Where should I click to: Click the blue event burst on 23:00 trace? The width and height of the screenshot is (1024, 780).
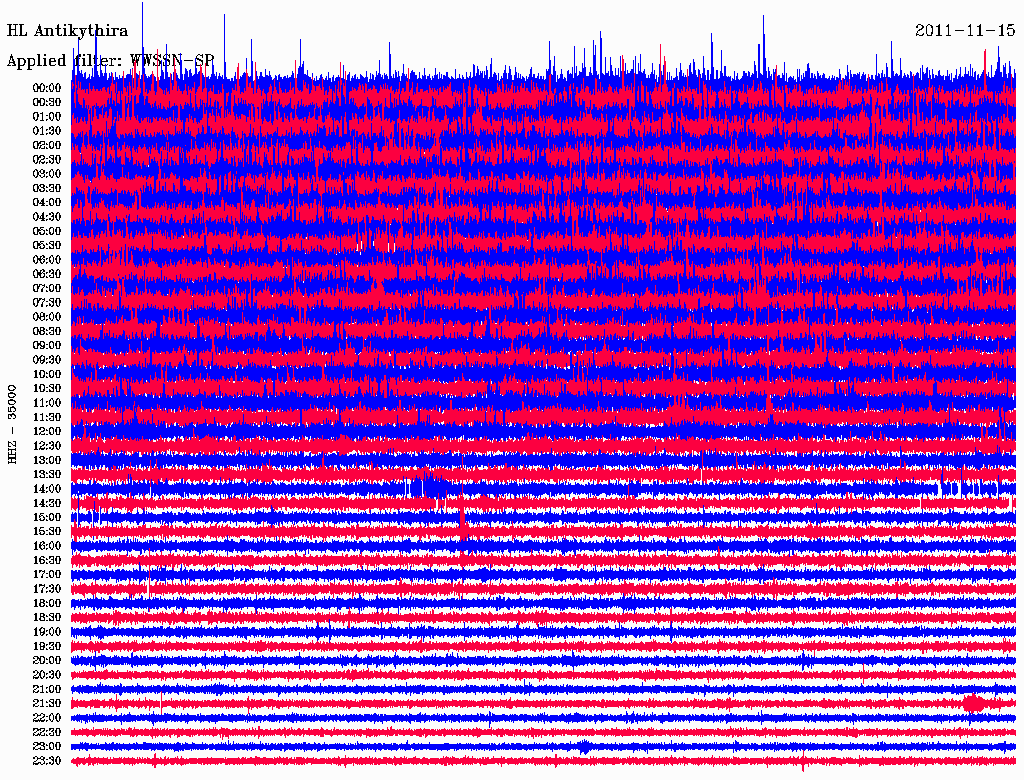click(584, 747)
